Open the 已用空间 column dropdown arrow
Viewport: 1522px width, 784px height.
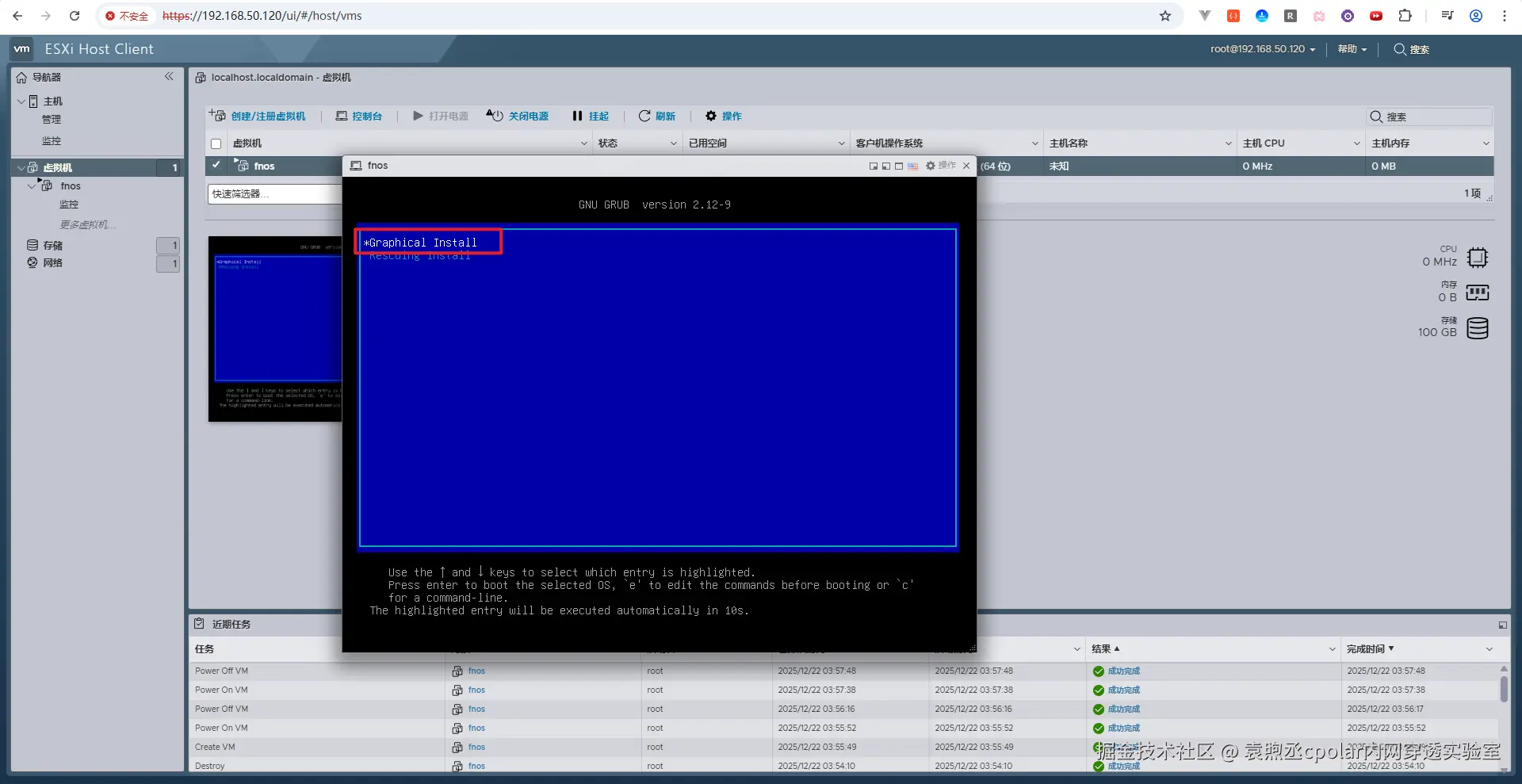pyautogui.click(x=842, y=143)
